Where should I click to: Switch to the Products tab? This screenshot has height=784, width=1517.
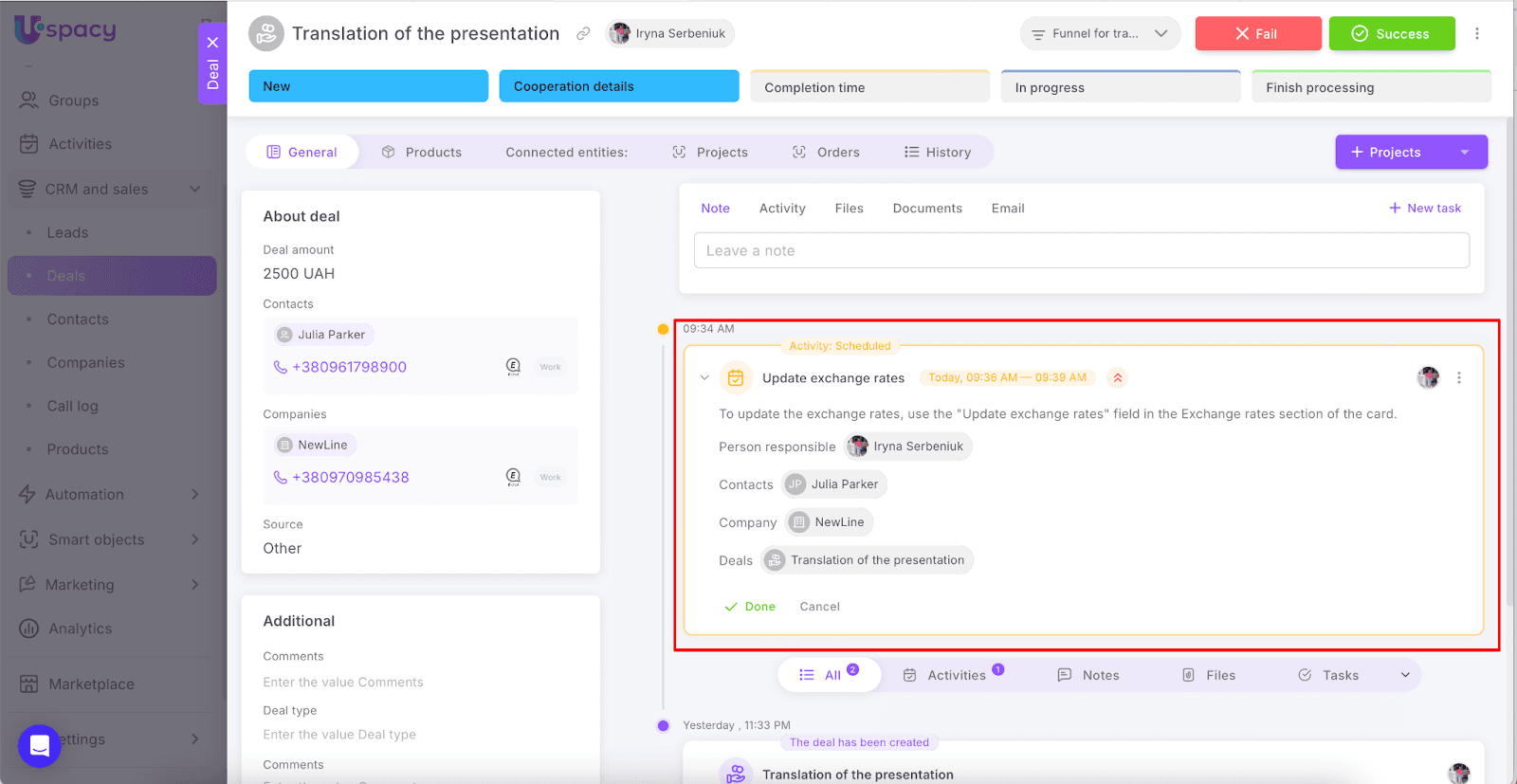422,152
